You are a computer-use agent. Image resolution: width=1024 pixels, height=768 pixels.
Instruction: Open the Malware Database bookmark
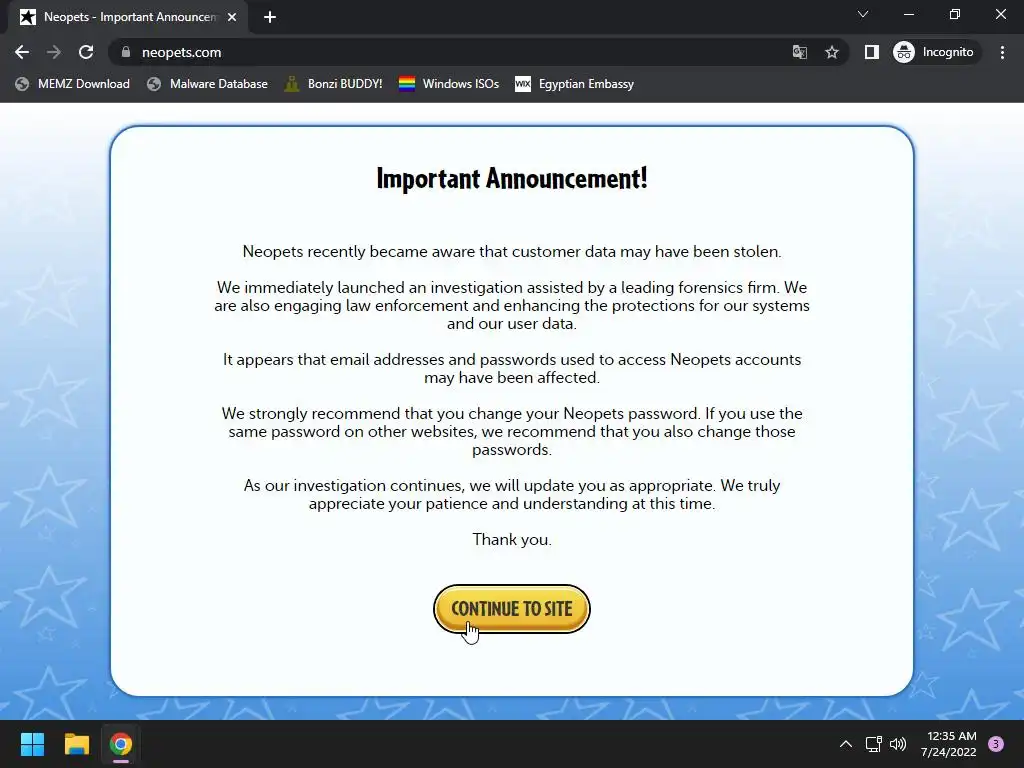[208, 84]
